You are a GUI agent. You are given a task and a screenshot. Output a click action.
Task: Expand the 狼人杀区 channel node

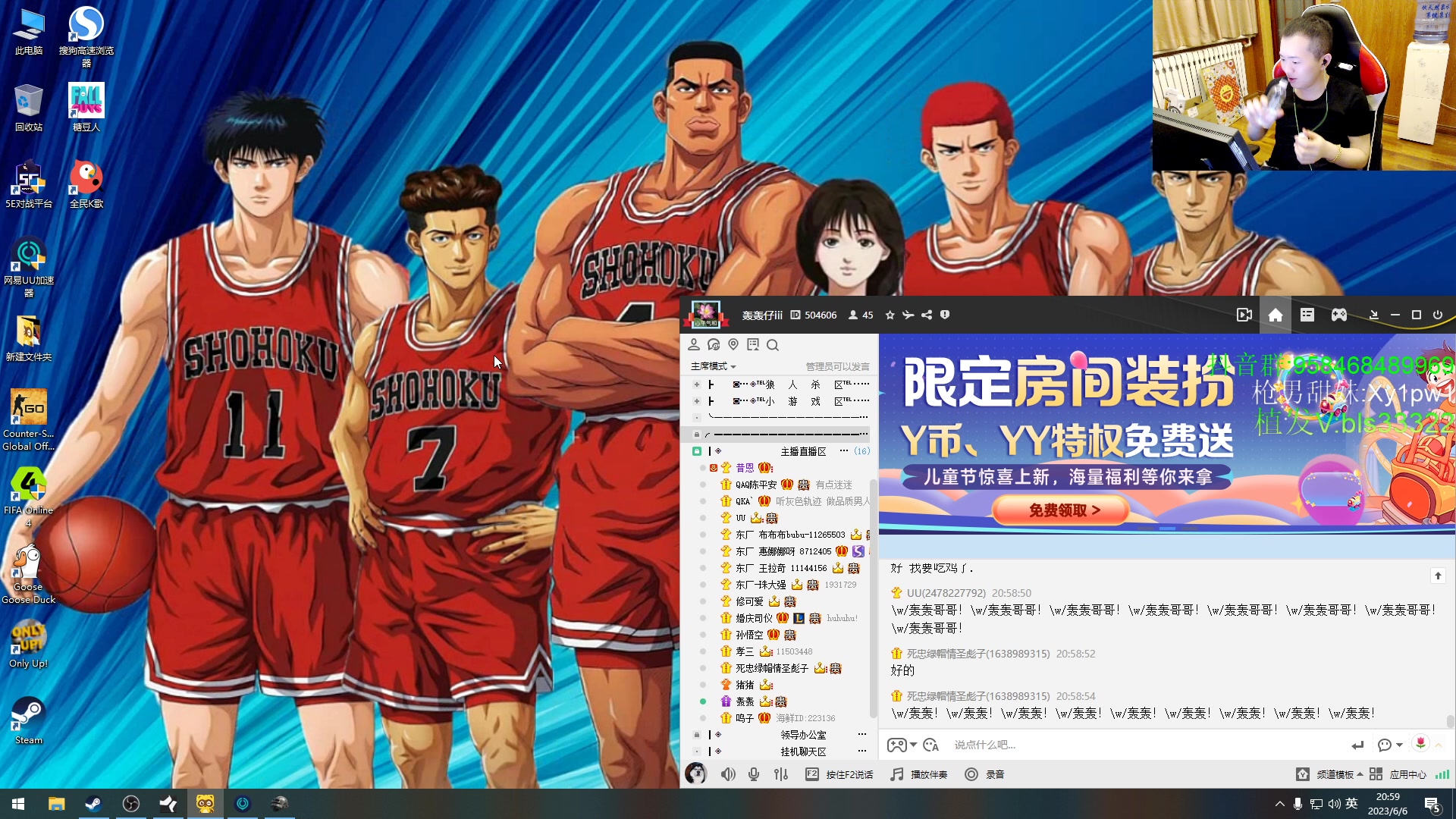click(697, 384)
